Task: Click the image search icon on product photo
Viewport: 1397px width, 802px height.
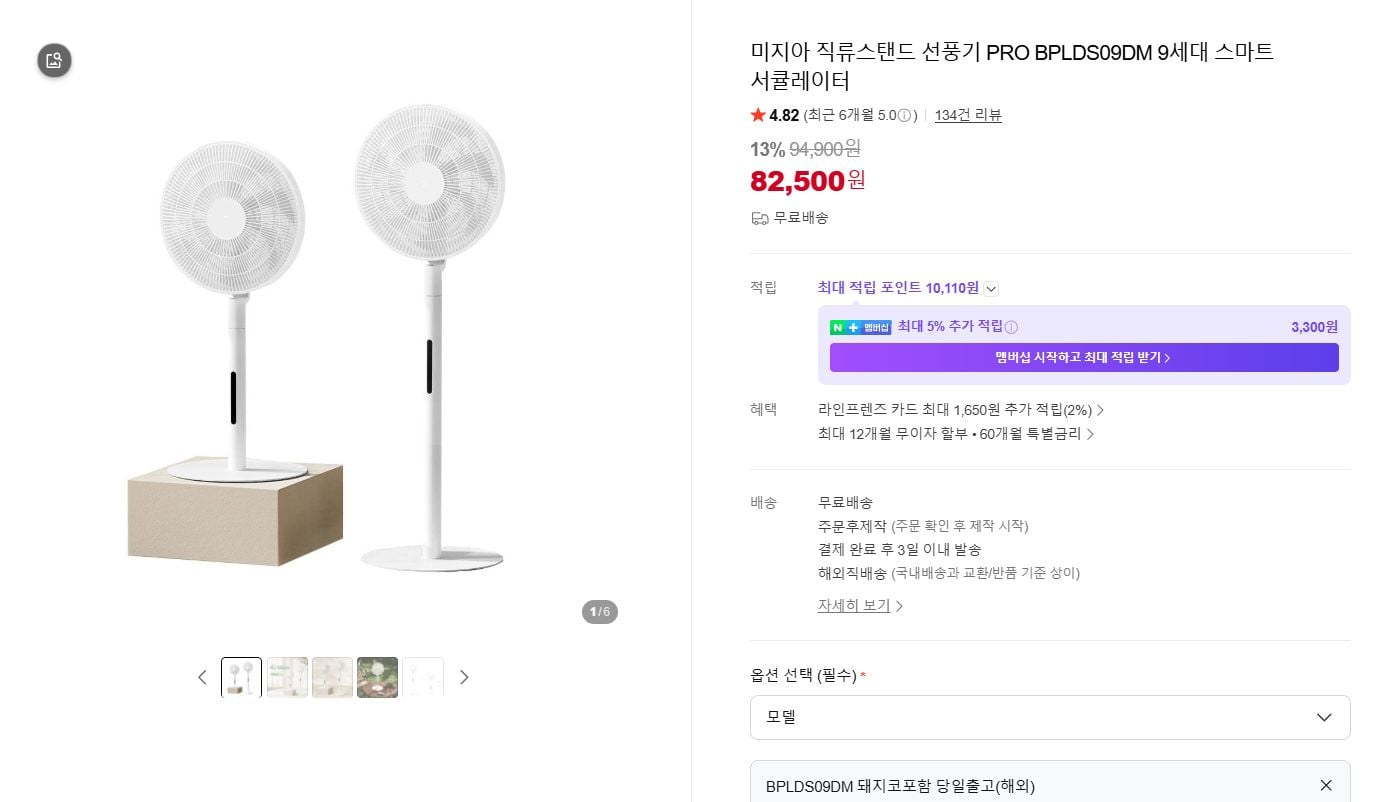Action: (55, 60)
